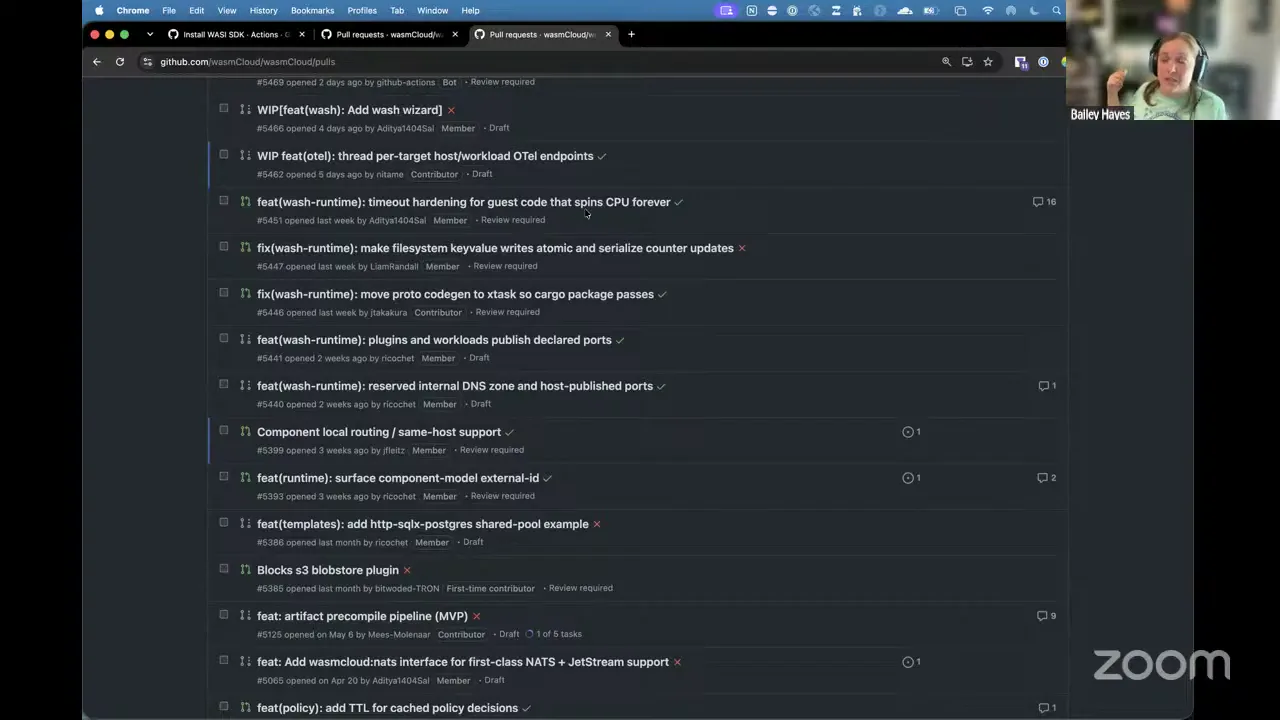Viewport: 1280px width, 720px height.
Task: Check the box for the timeout hardening PR
Action: 224,200
